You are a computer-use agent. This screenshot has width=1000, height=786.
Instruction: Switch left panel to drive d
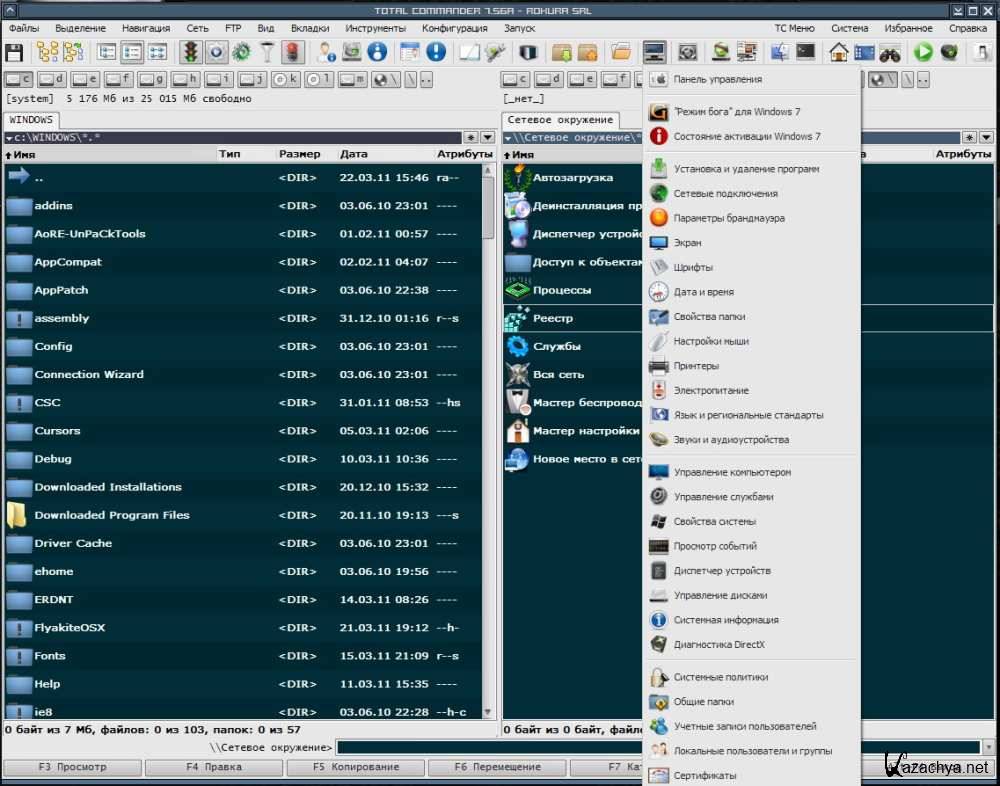coord(52,79)
